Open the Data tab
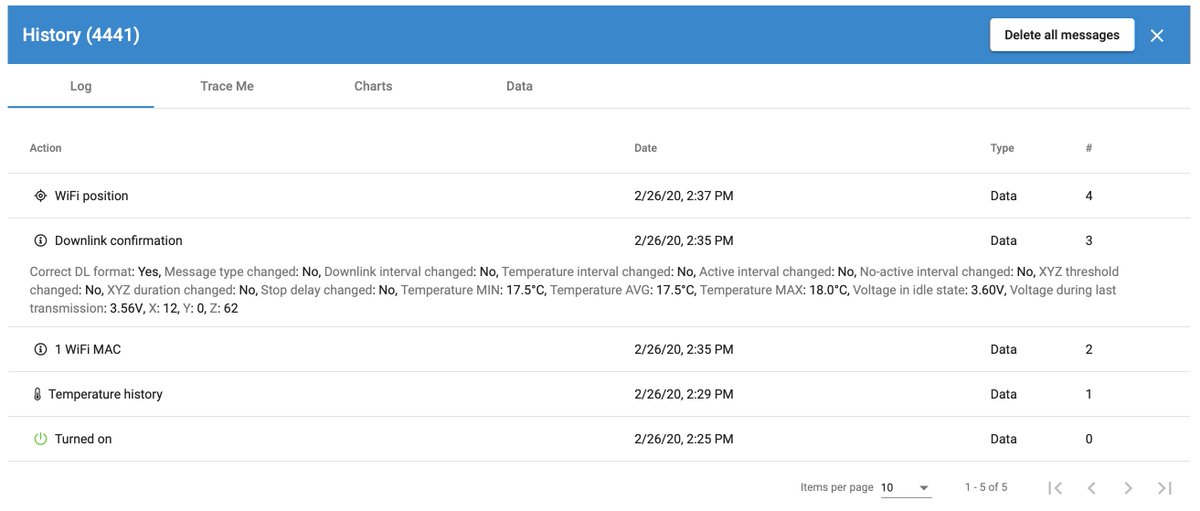This screenshot has width=1200, height=511. point(519,86)
